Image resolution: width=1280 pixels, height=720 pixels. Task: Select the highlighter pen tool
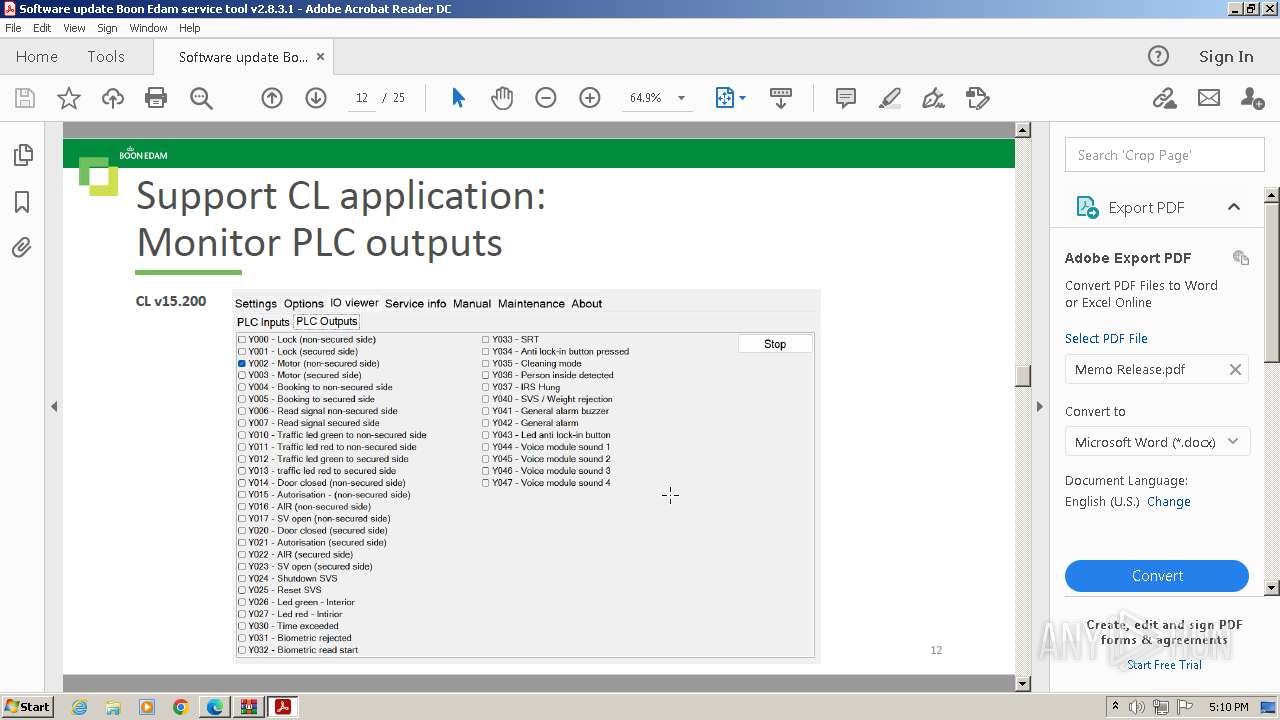point(890,98)
